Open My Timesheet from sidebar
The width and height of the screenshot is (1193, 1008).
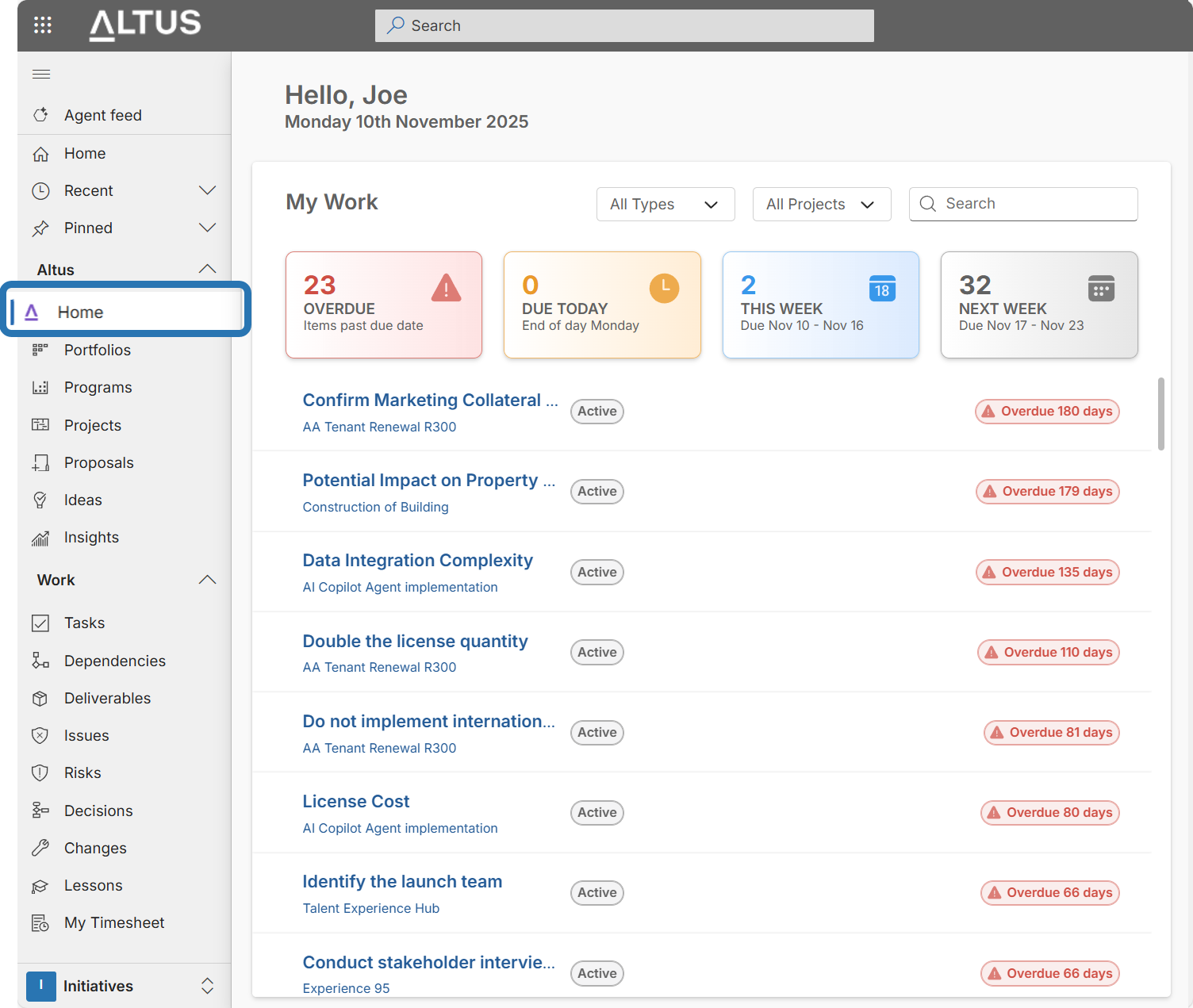click(x=113, y=922)
